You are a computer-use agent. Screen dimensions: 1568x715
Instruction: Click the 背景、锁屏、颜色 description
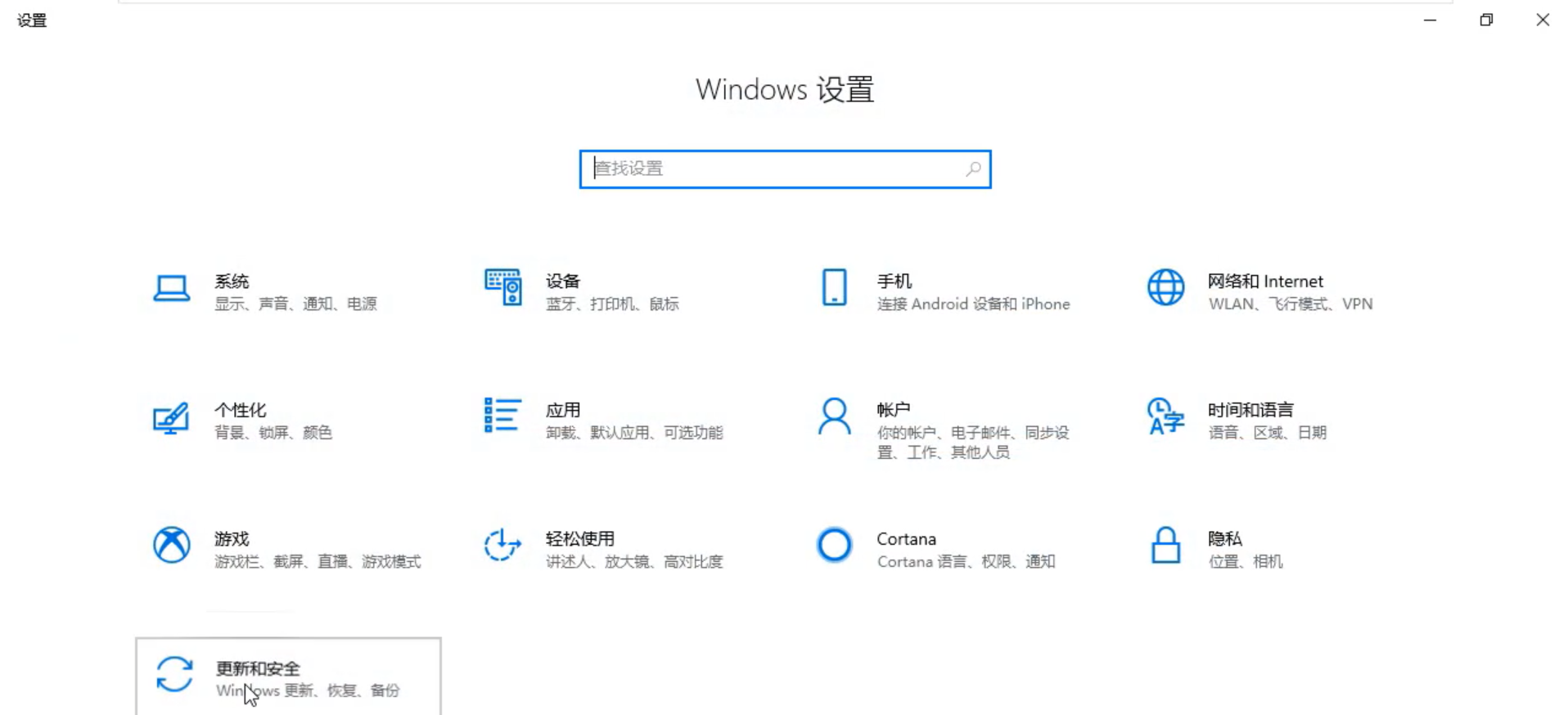tap(273, 433)
